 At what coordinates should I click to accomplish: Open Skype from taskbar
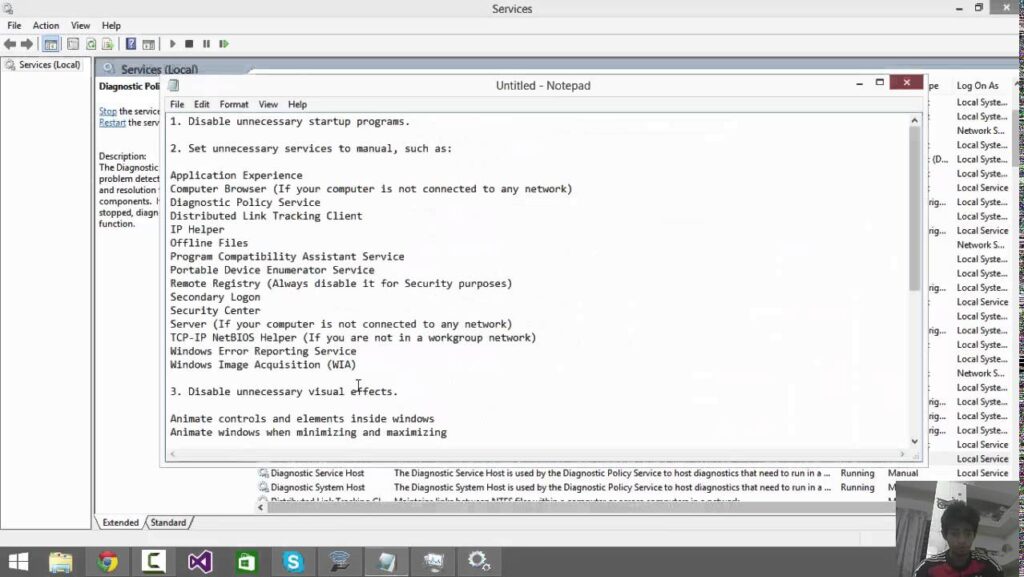click(293, 561)
